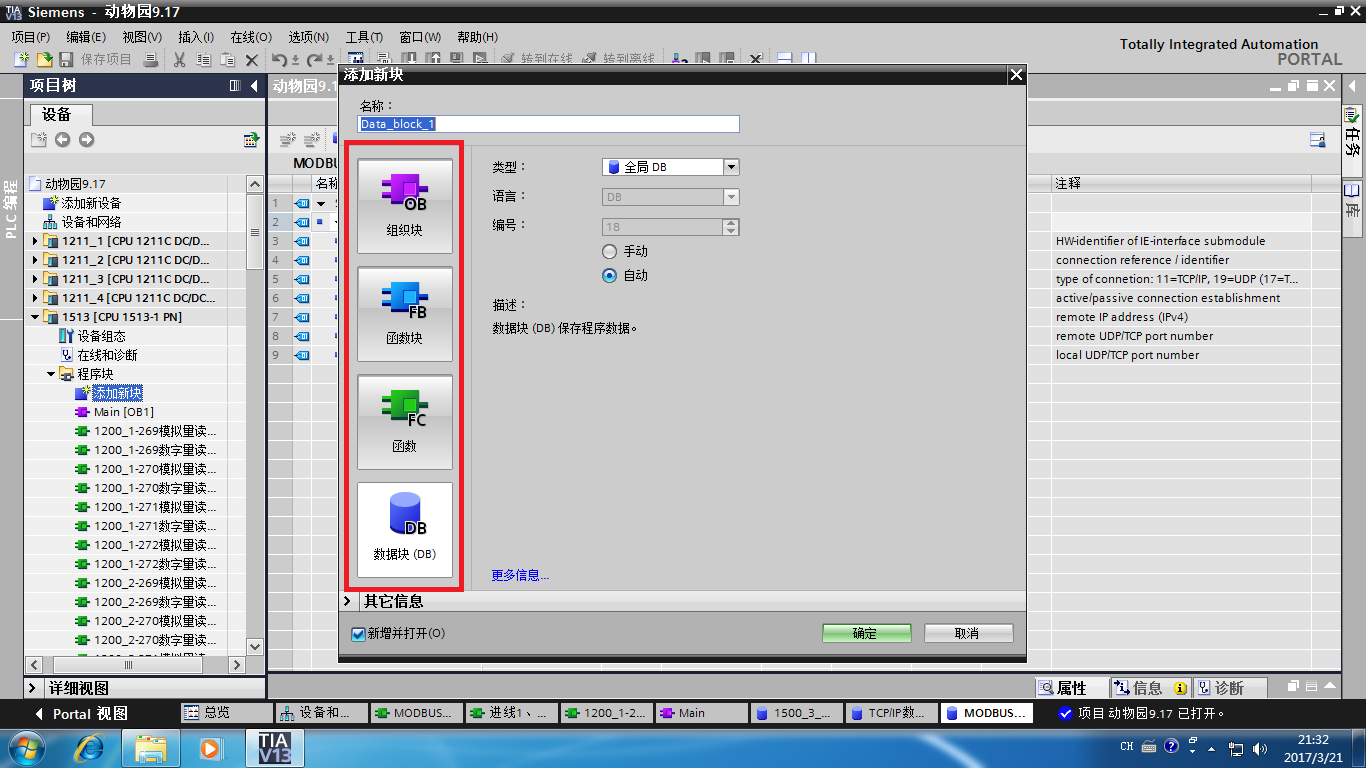Select the 手动 radio button

tap(609, 252)
